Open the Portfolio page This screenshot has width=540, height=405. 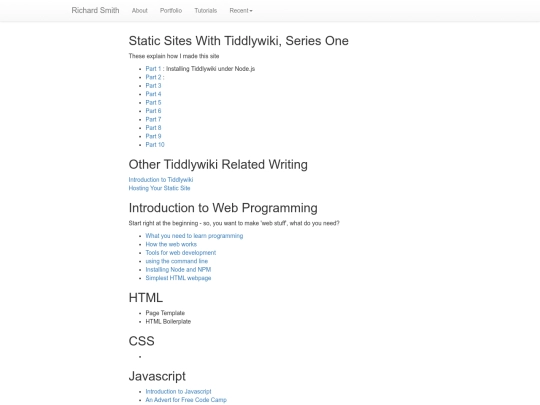coord(171,11)
